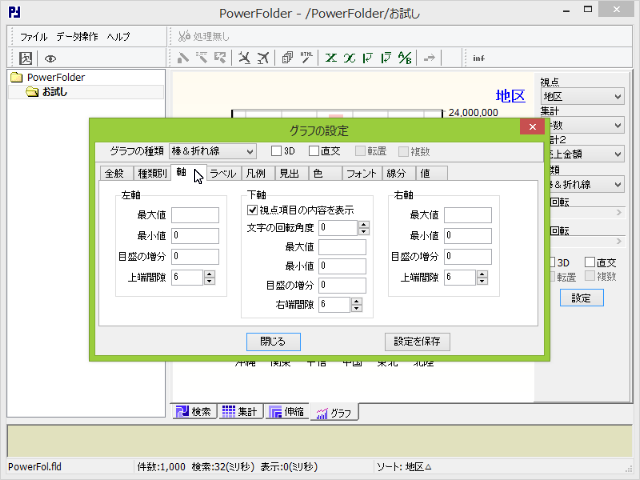Click the 左軸 目盛の増分 field

point(195,256)
